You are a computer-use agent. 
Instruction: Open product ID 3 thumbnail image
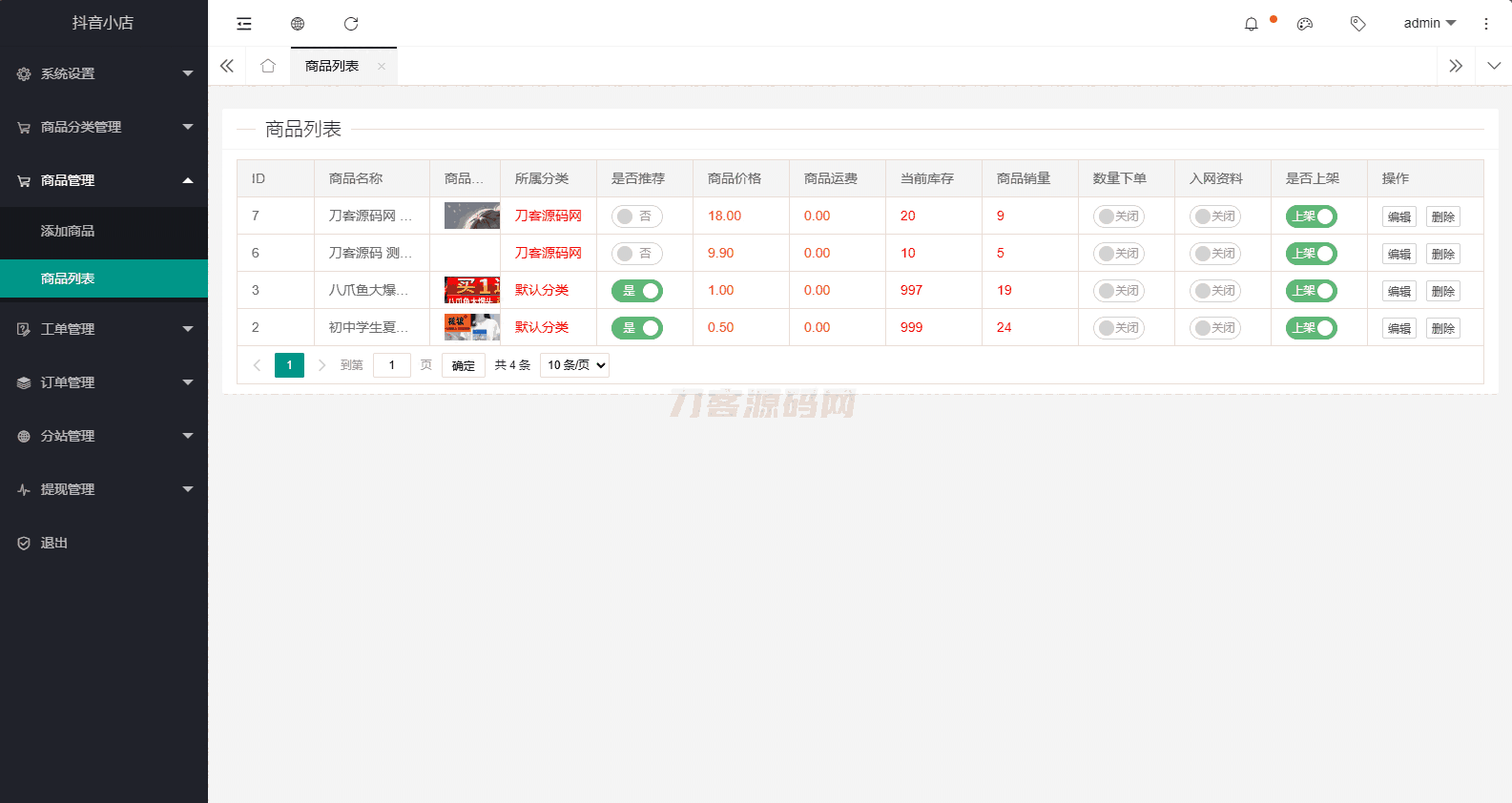(x=472, y=290)
